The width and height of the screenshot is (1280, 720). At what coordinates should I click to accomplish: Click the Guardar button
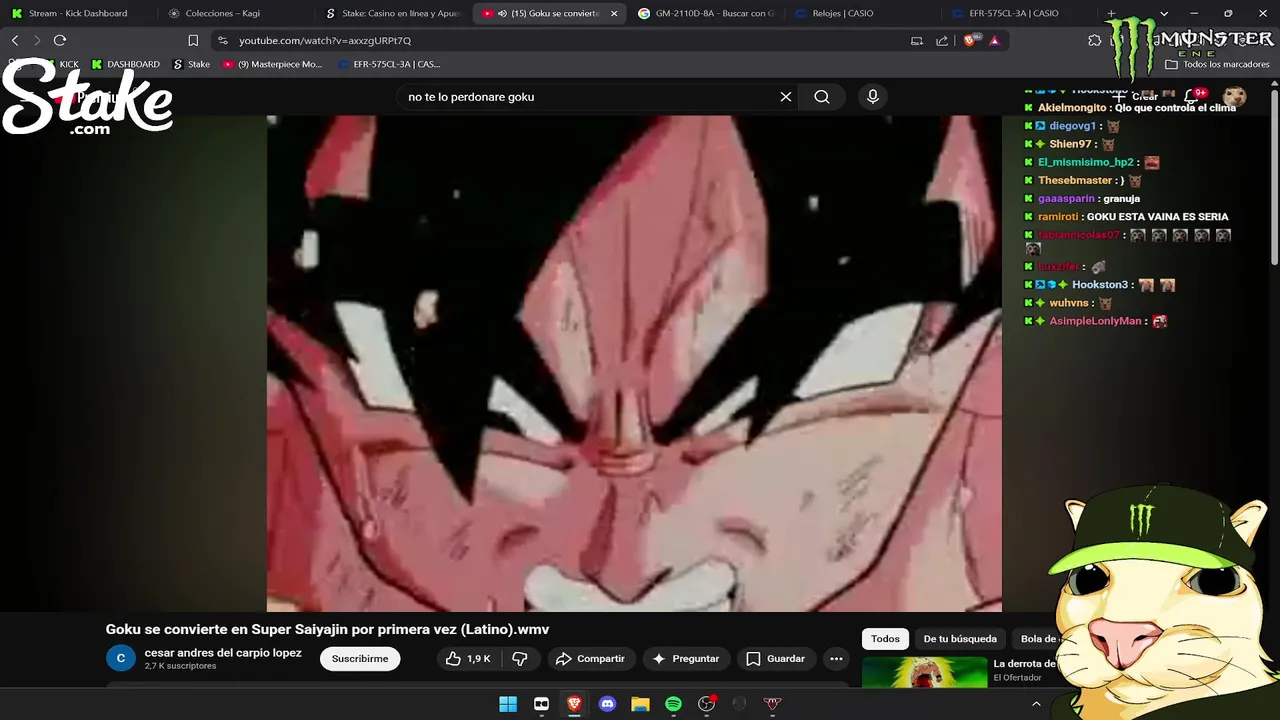776,659
